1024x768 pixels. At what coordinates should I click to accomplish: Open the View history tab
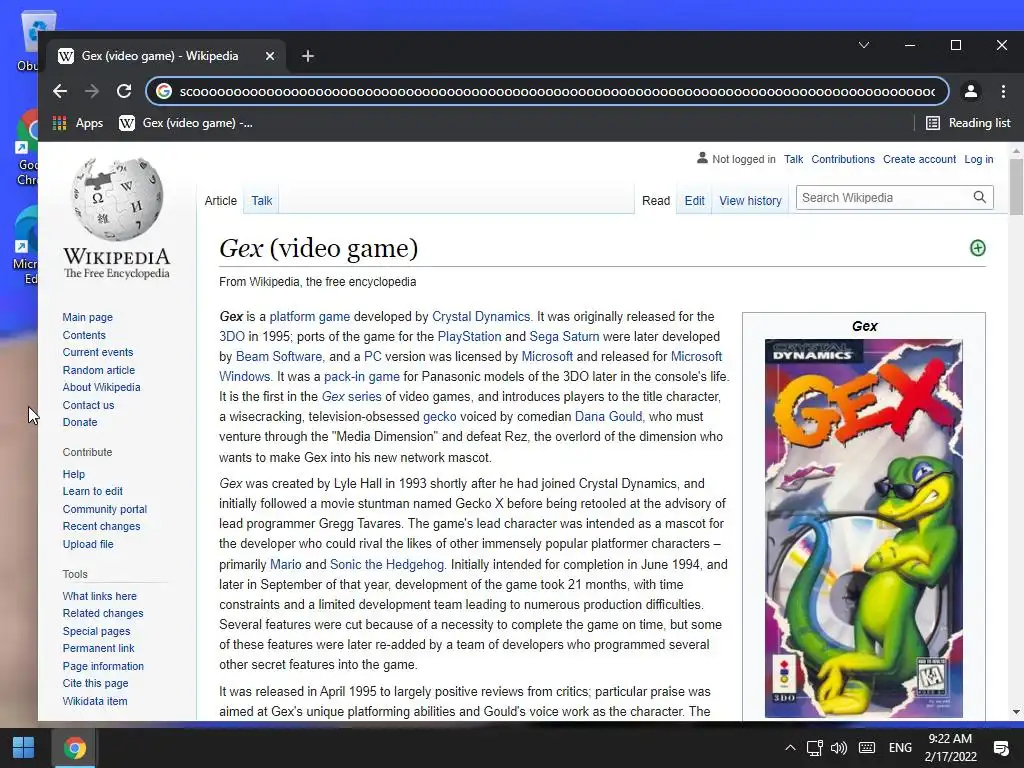(x=750, y=200)
